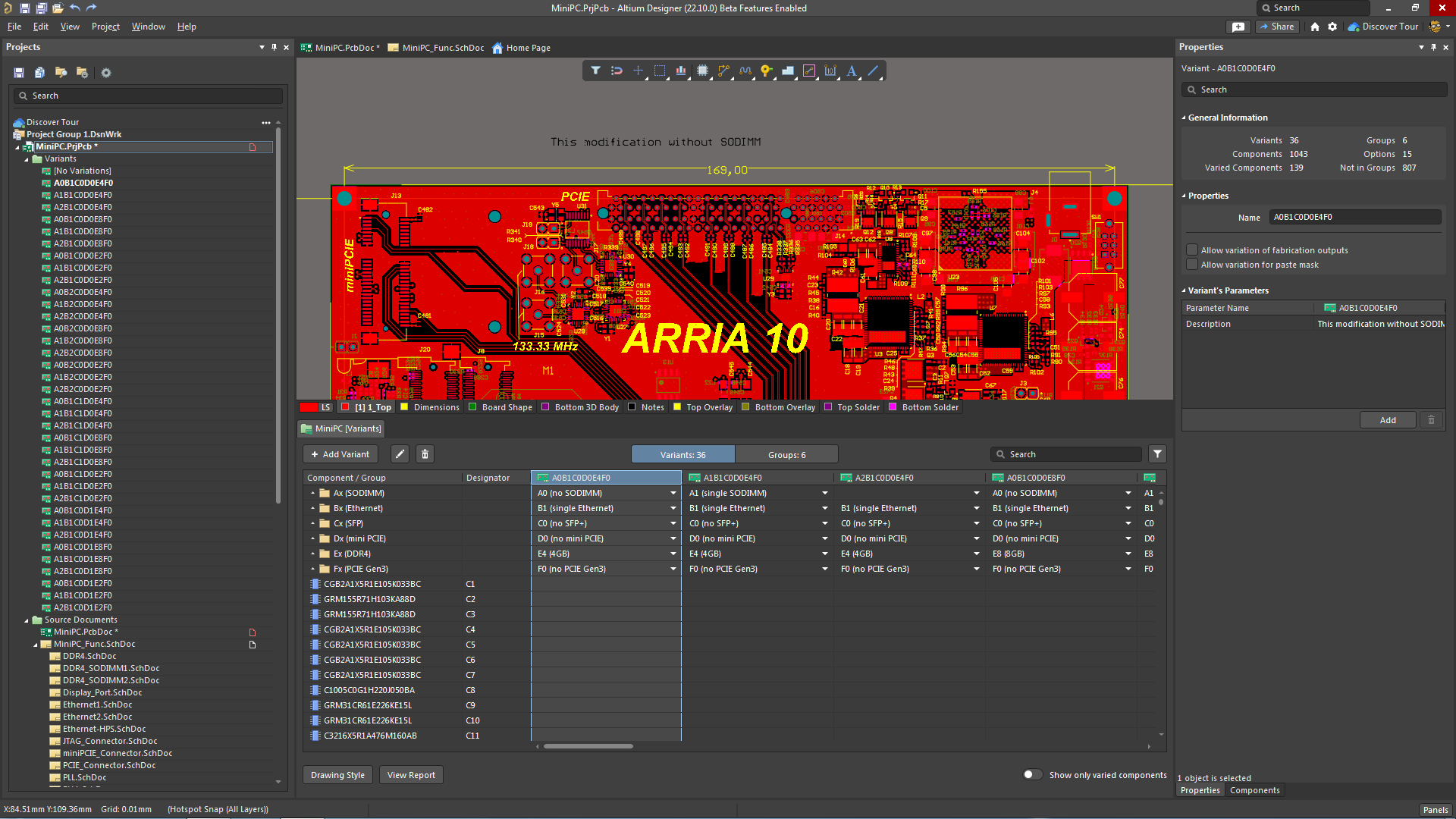Select the via placement tool
The height and width of the screenshot is (819, 1456).
[x=767, y=71]
